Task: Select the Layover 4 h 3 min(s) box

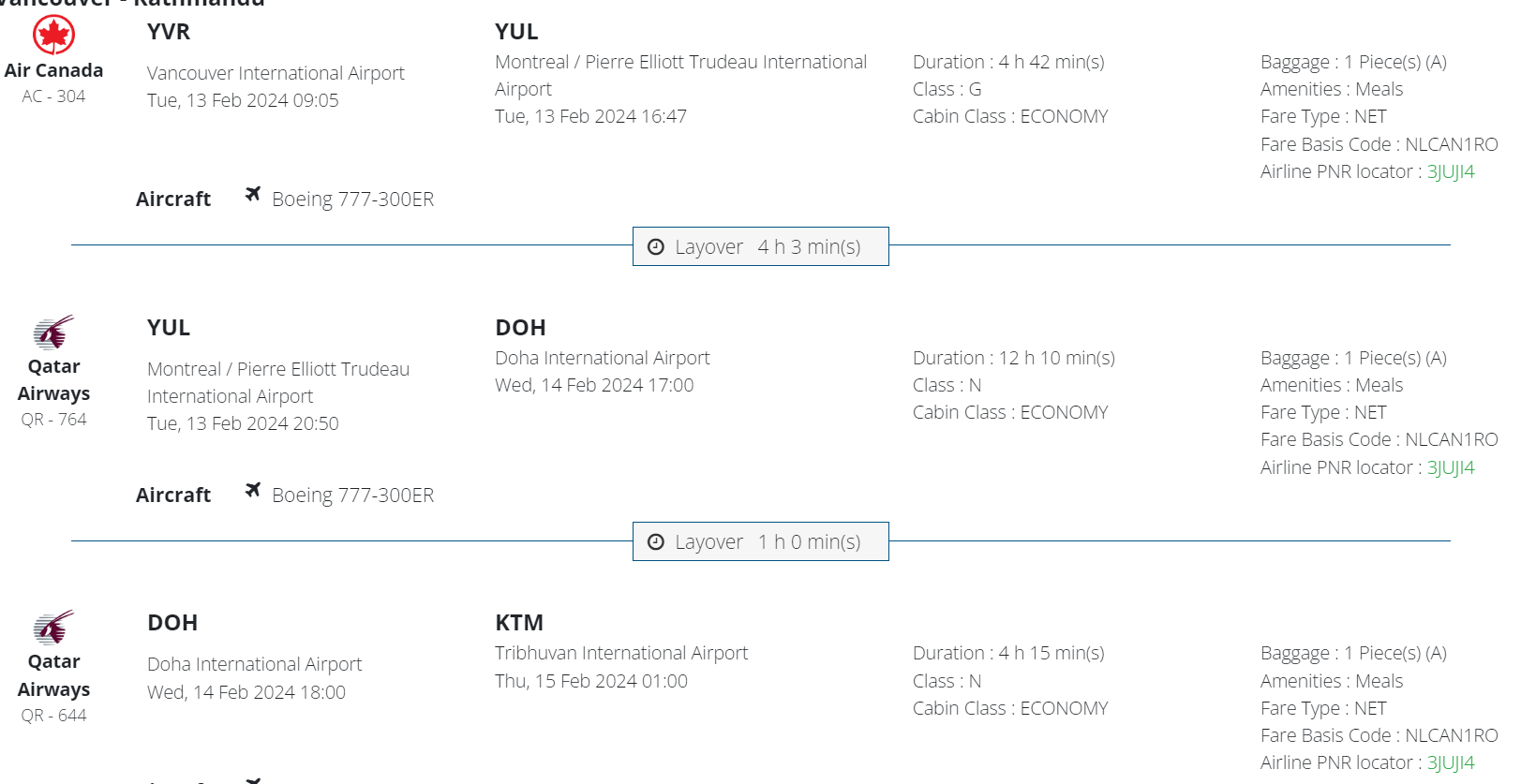Action: pos(760,246)
